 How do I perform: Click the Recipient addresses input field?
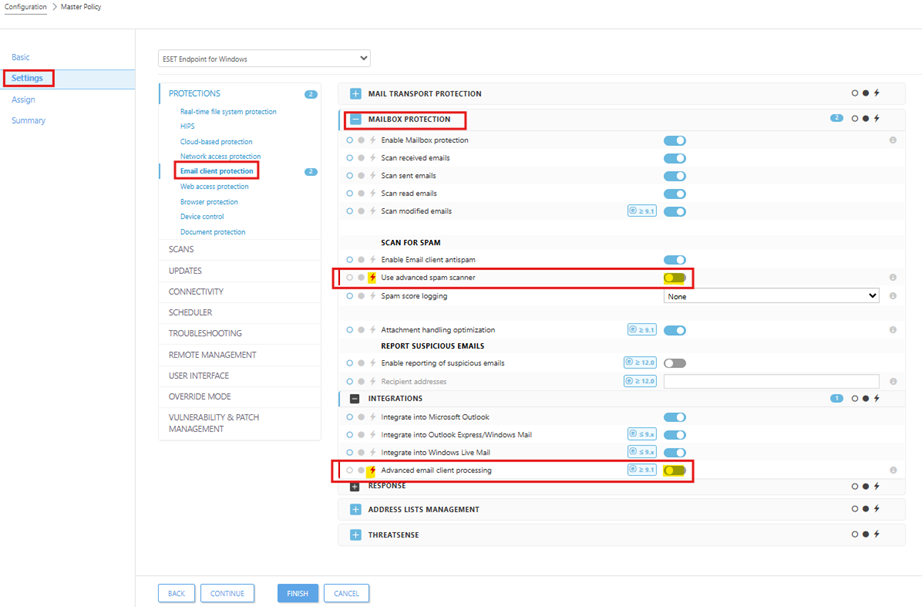click(x=771, y=381)
